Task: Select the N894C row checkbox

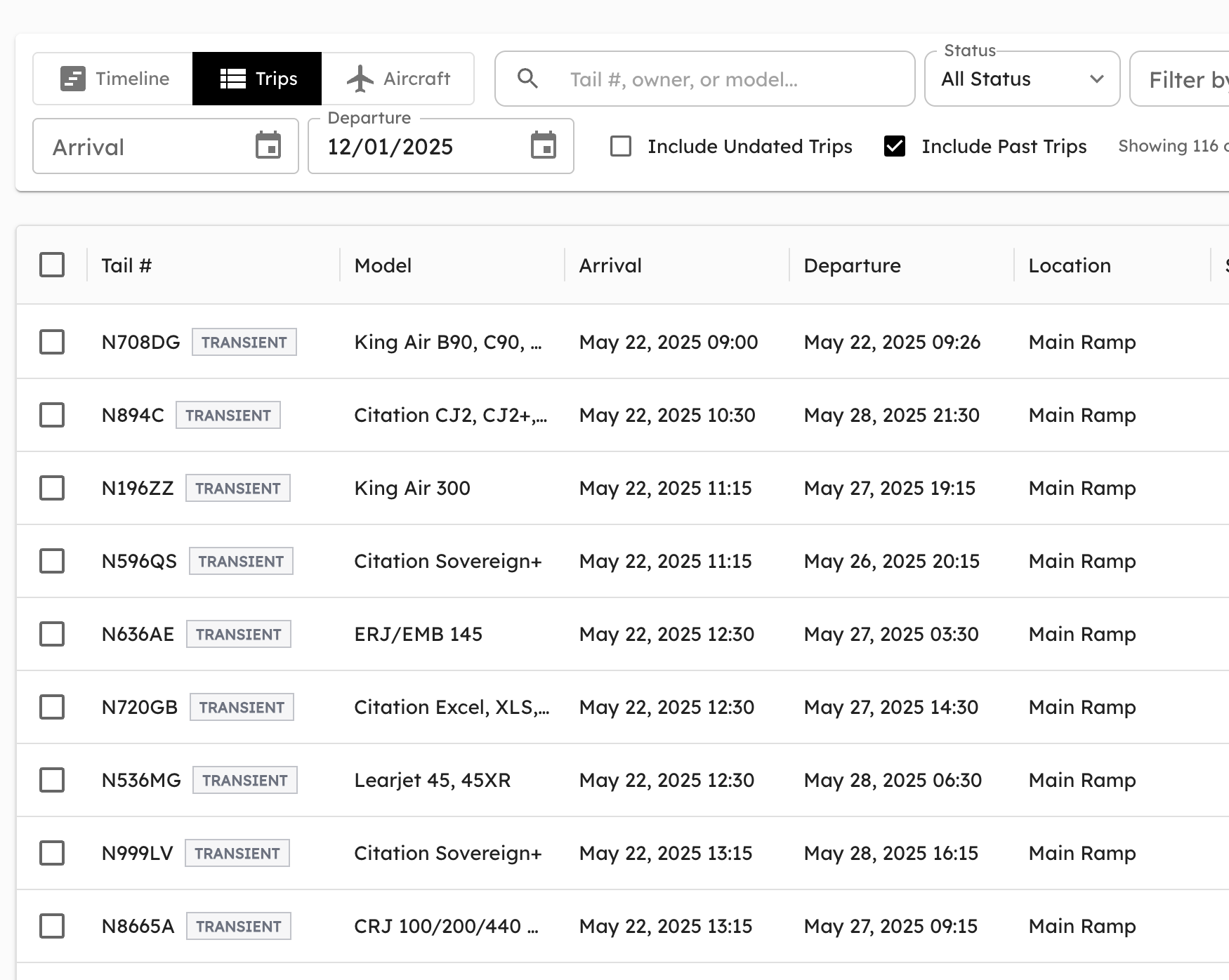Action: click(52, 415)
